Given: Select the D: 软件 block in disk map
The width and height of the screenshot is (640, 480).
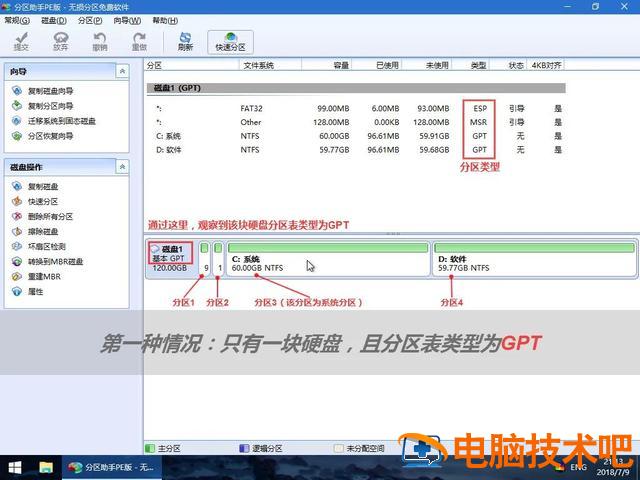Looking at the screenshot, I should tap(535, 260).
